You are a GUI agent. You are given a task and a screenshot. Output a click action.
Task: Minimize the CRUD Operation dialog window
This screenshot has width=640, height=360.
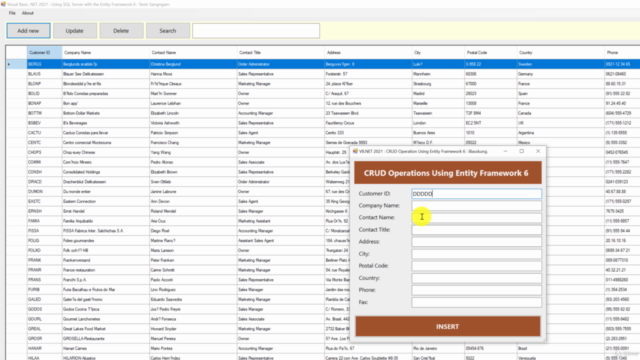click(x=505, y=151)
